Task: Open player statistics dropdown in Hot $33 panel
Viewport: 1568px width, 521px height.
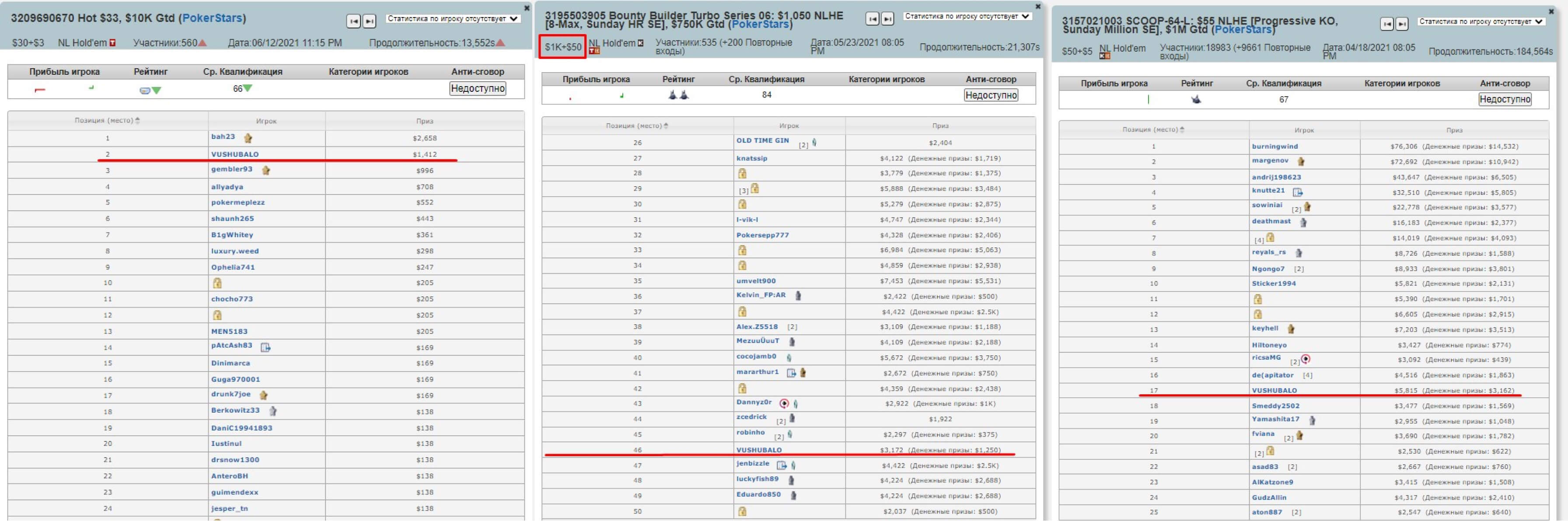Action: click(x=453, y=19)
